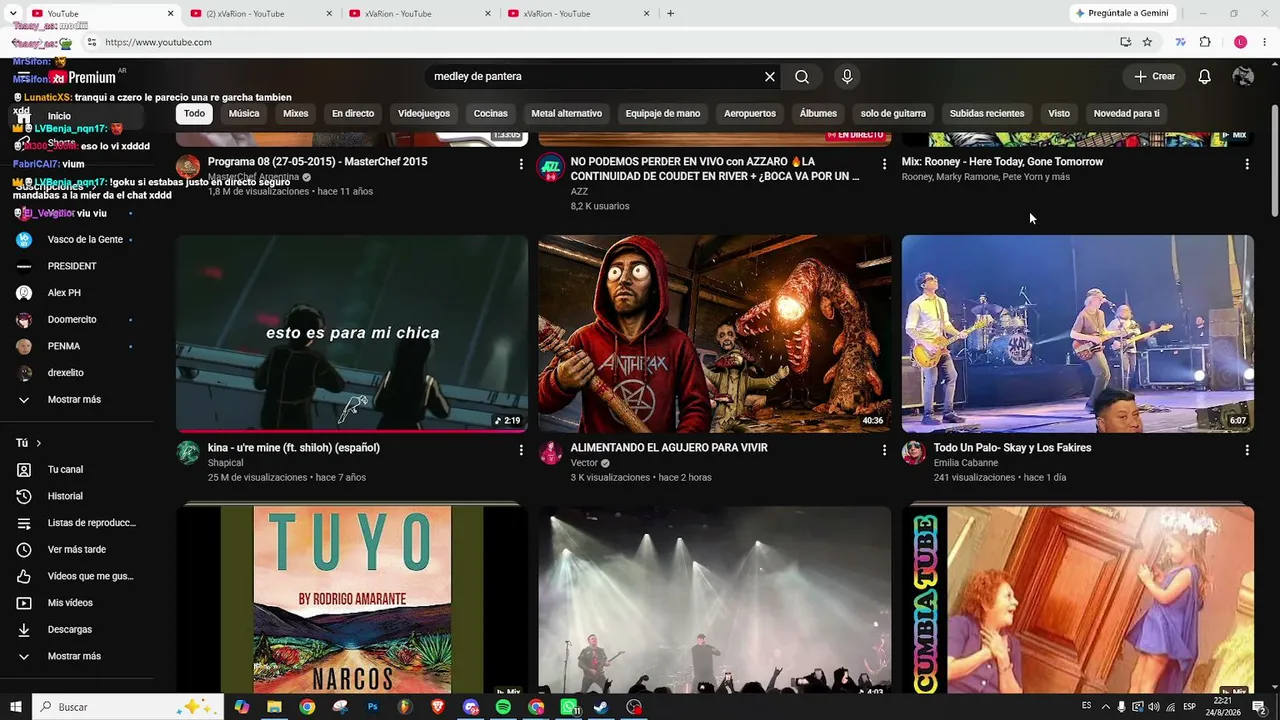Screen dimensions: 1280x720
Task: Open the Shapical channel avatar
Action: 188,453
